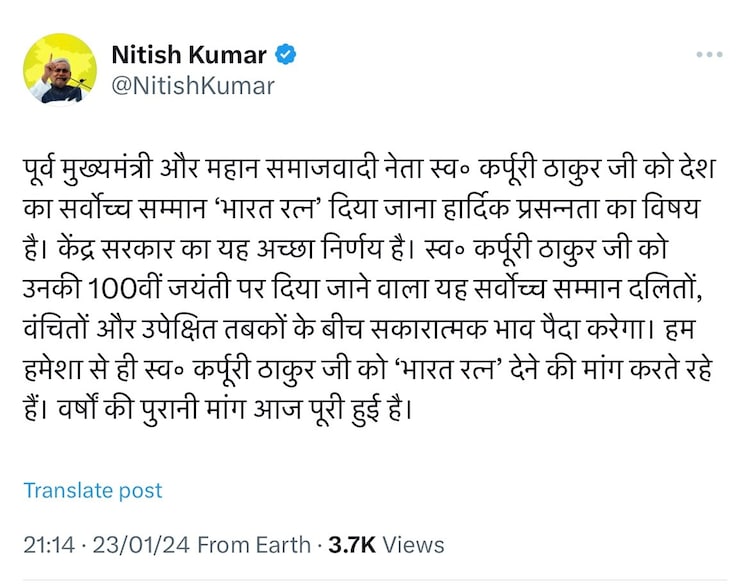The width and height of the screenshot is (750, 588).
Task: Click the Translate post link
Action: 92,490
